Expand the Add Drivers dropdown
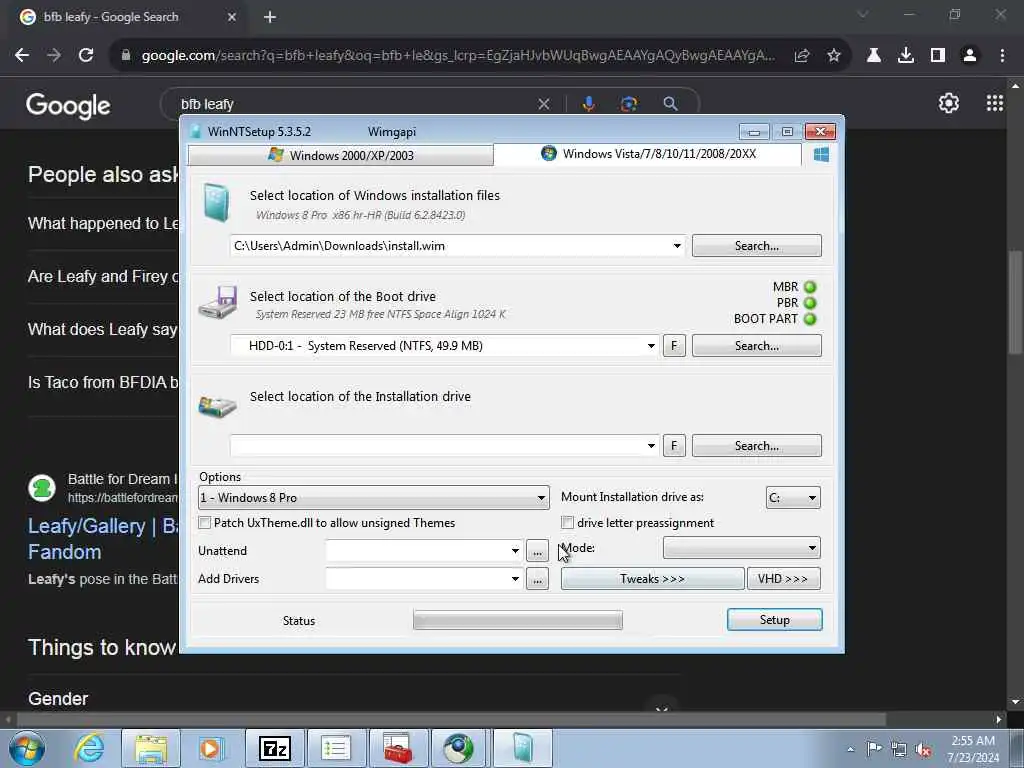This screenshot has width=1024, height=768. pos(515,579)
